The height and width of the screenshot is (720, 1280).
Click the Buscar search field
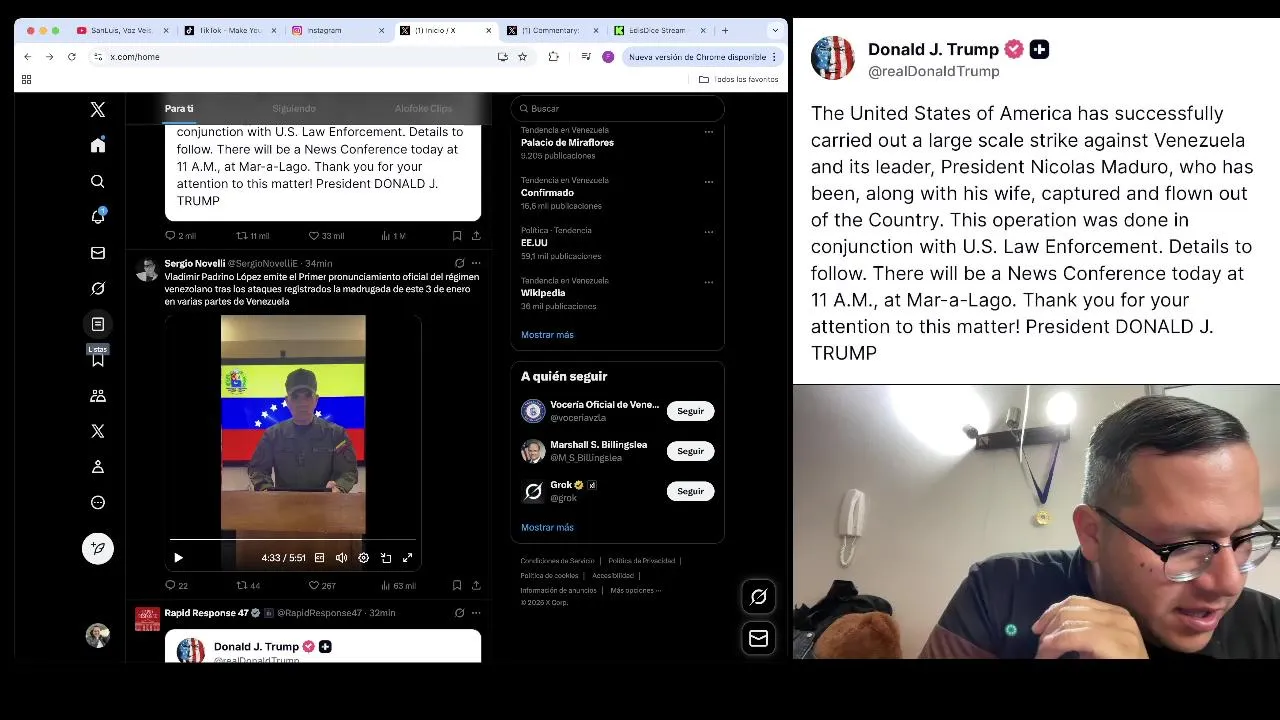[617, 108]
